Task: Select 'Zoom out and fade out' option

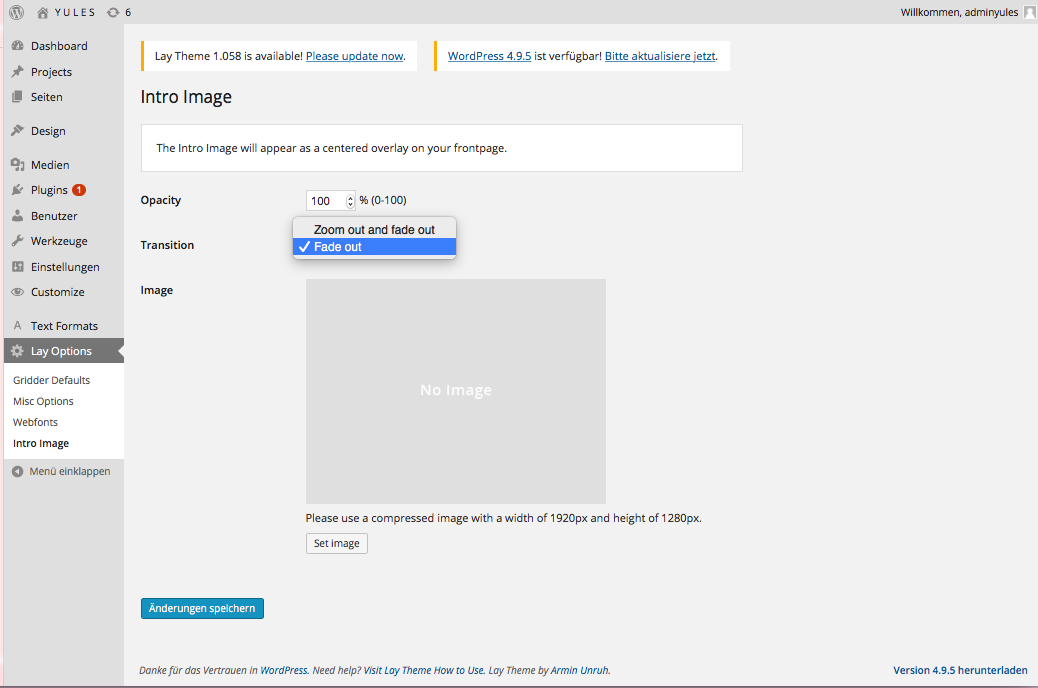Action: click(374, 230)
